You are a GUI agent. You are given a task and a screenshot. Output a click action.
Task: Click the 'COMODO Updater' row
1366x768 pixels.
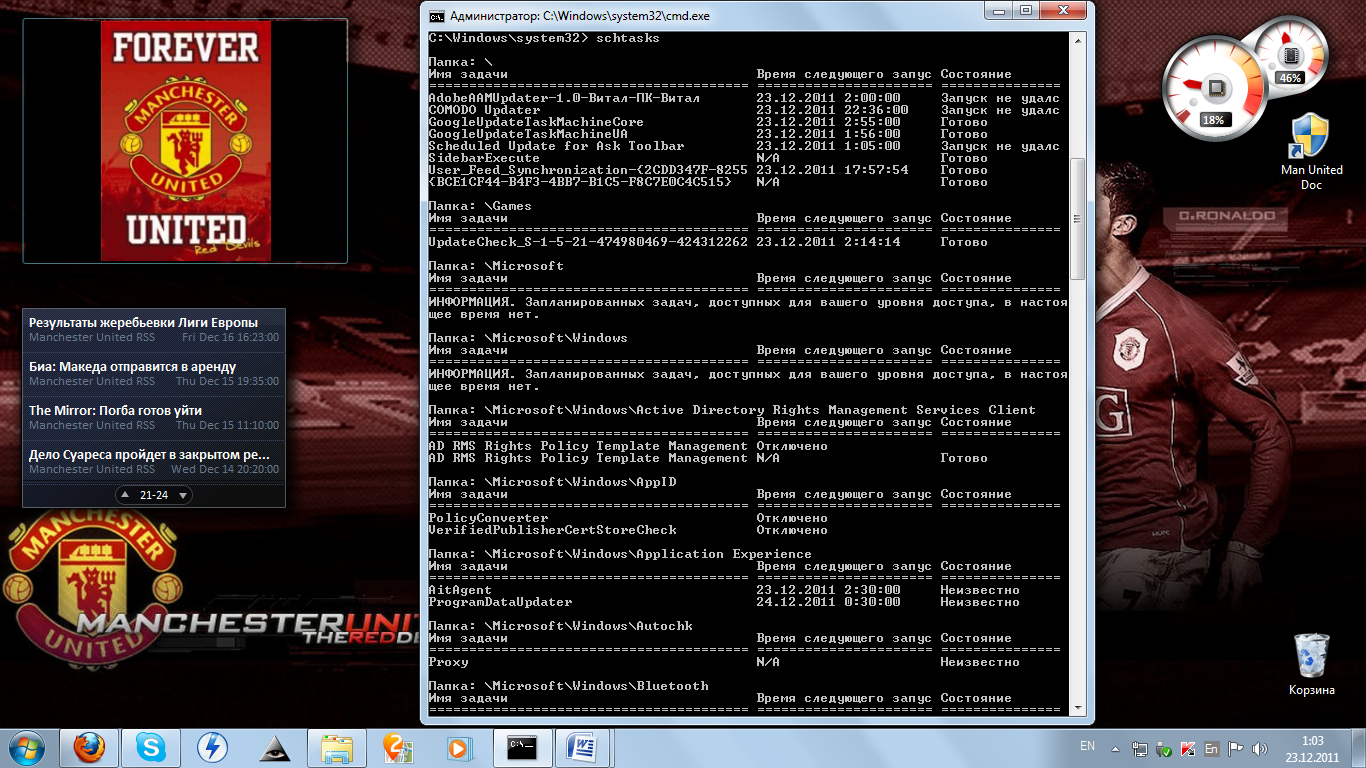click(x=744, y=110)
